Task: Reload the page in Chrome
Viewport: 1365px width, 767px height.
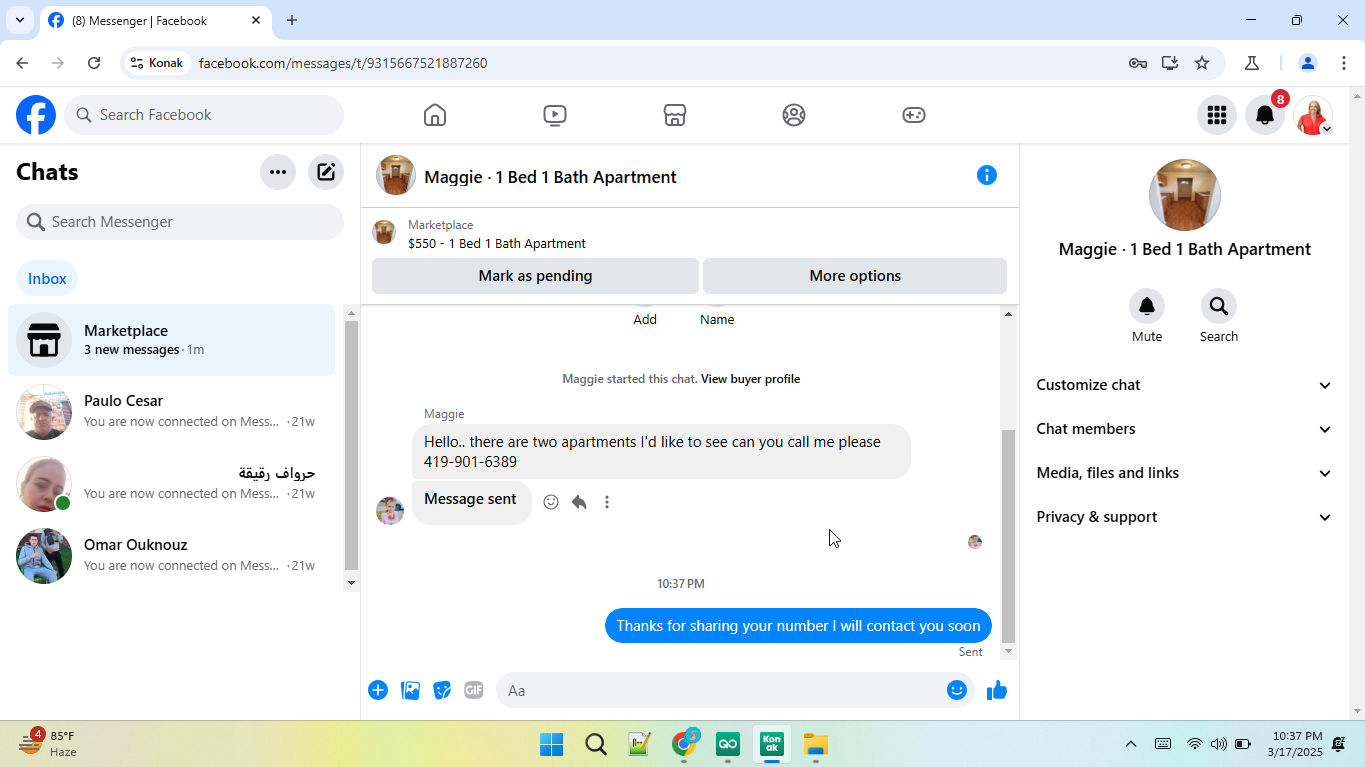Action: click(94, 63)
